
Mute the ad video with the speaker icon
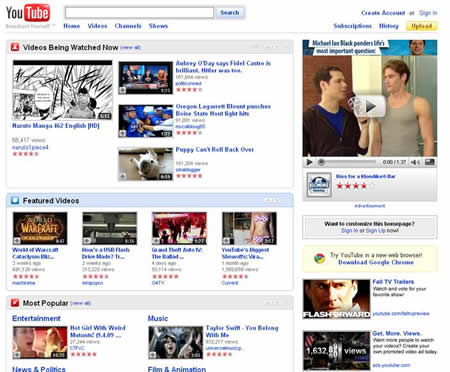415,162
